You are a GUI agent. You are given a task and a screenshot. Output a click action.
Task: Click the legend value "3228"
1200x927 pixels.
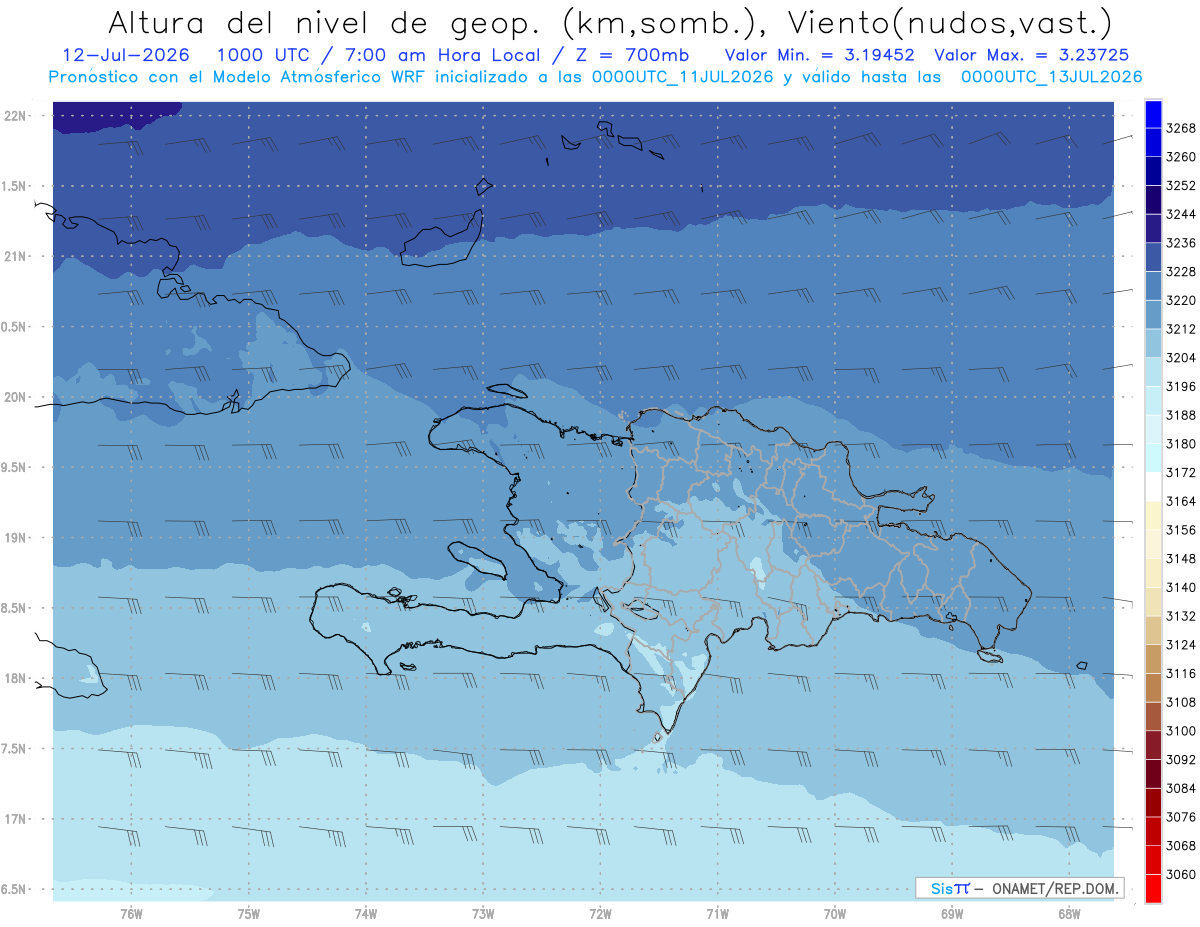click(x=1181, y=272)
